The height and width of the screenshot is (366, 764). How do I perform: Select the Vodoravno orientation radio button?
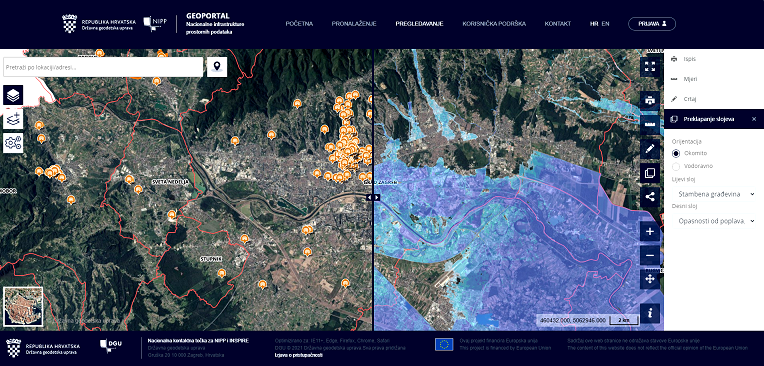click(676, 166)
